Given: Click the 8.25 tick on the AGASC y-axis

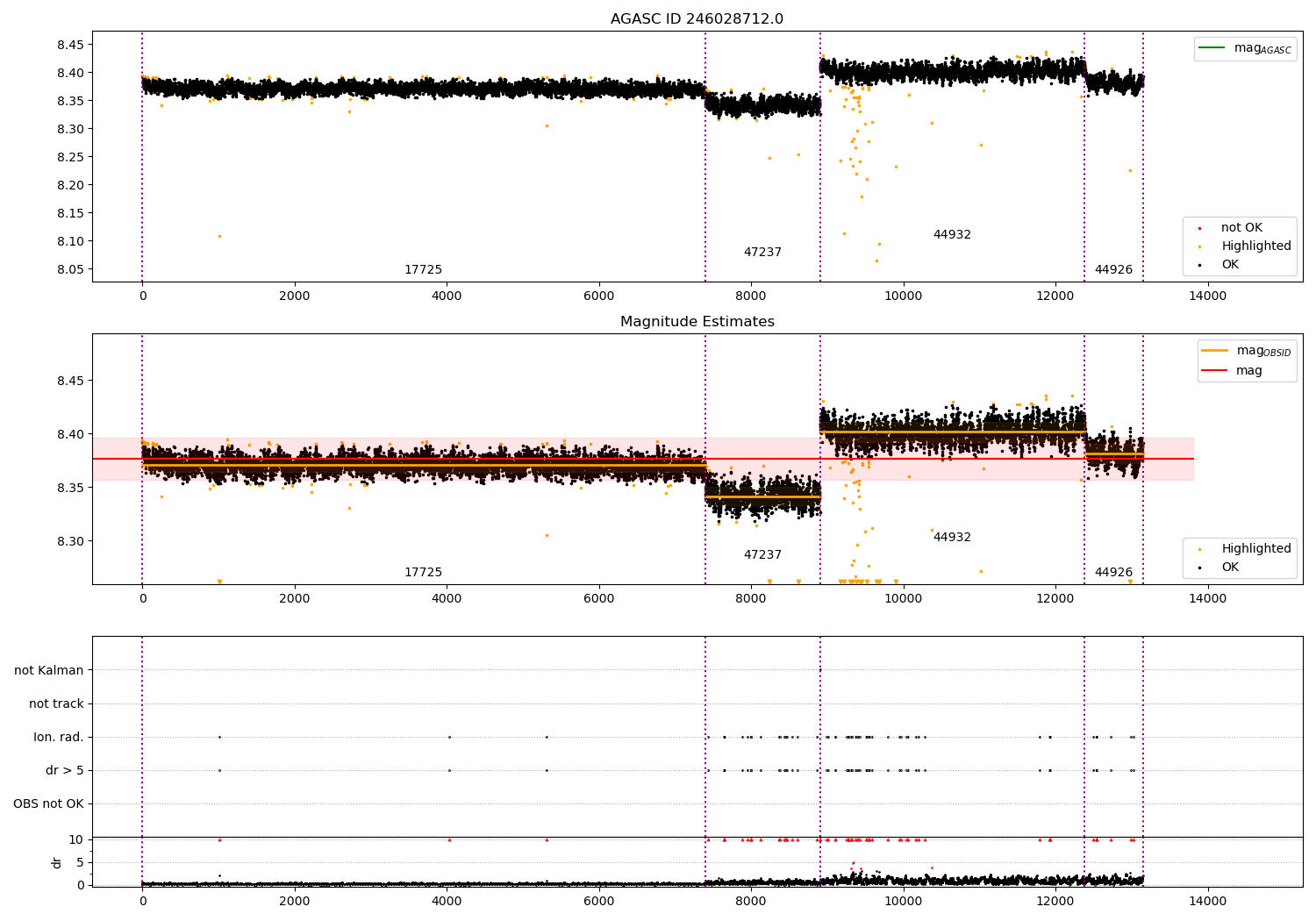Looking at the screenshot, I should [x=70, y=157].
